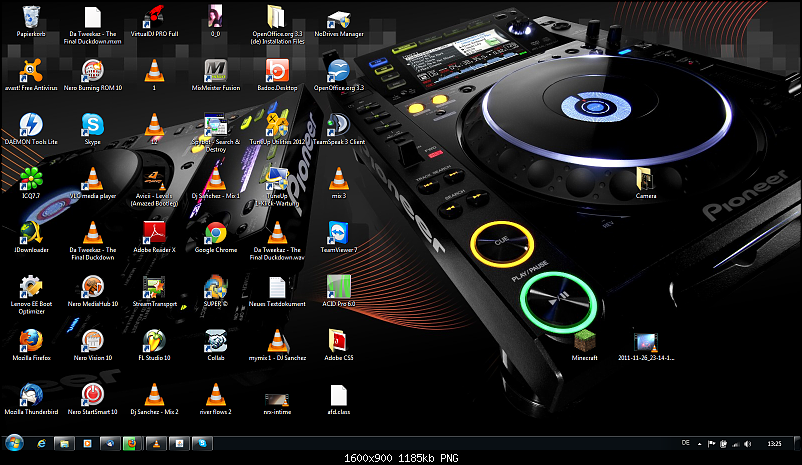Open the Adobe Reader X shortcut
Image resolution: width=802 pixels, height=465 pixels.
(x=153, y=233)
